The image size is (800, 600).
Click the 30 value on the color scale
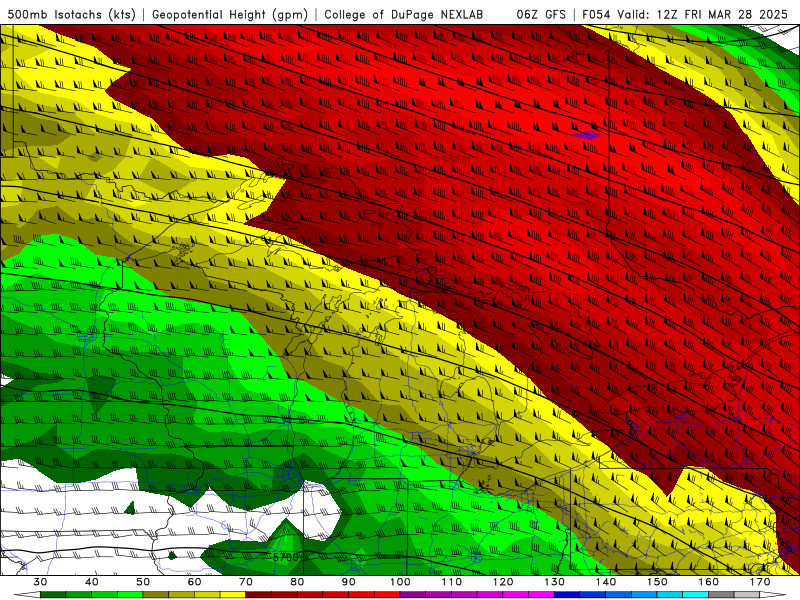pyautogui.click(x=40, y=582)
